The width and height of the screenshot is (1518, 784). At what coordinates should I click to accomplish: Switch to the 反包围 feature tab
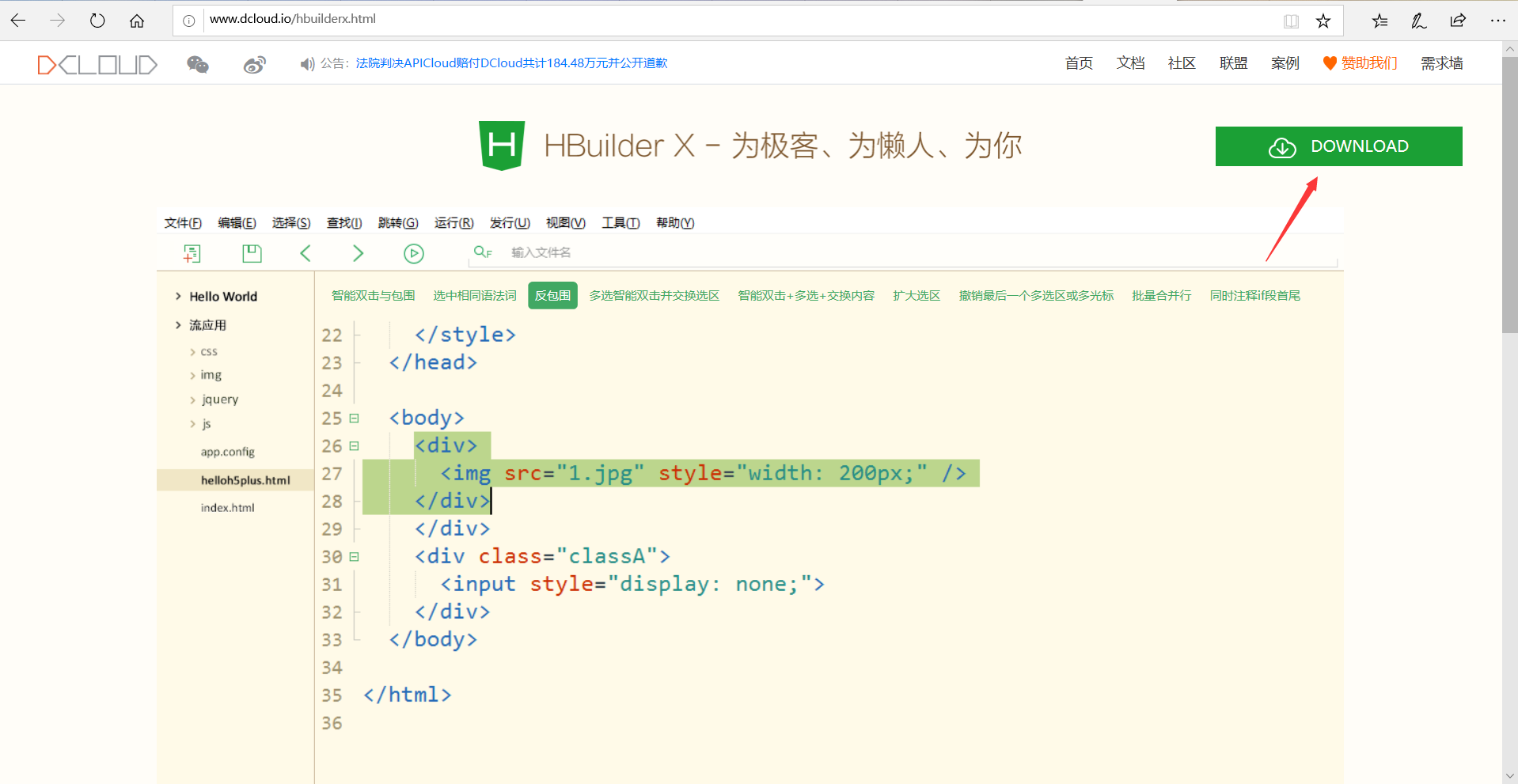(x=552, y=295)
